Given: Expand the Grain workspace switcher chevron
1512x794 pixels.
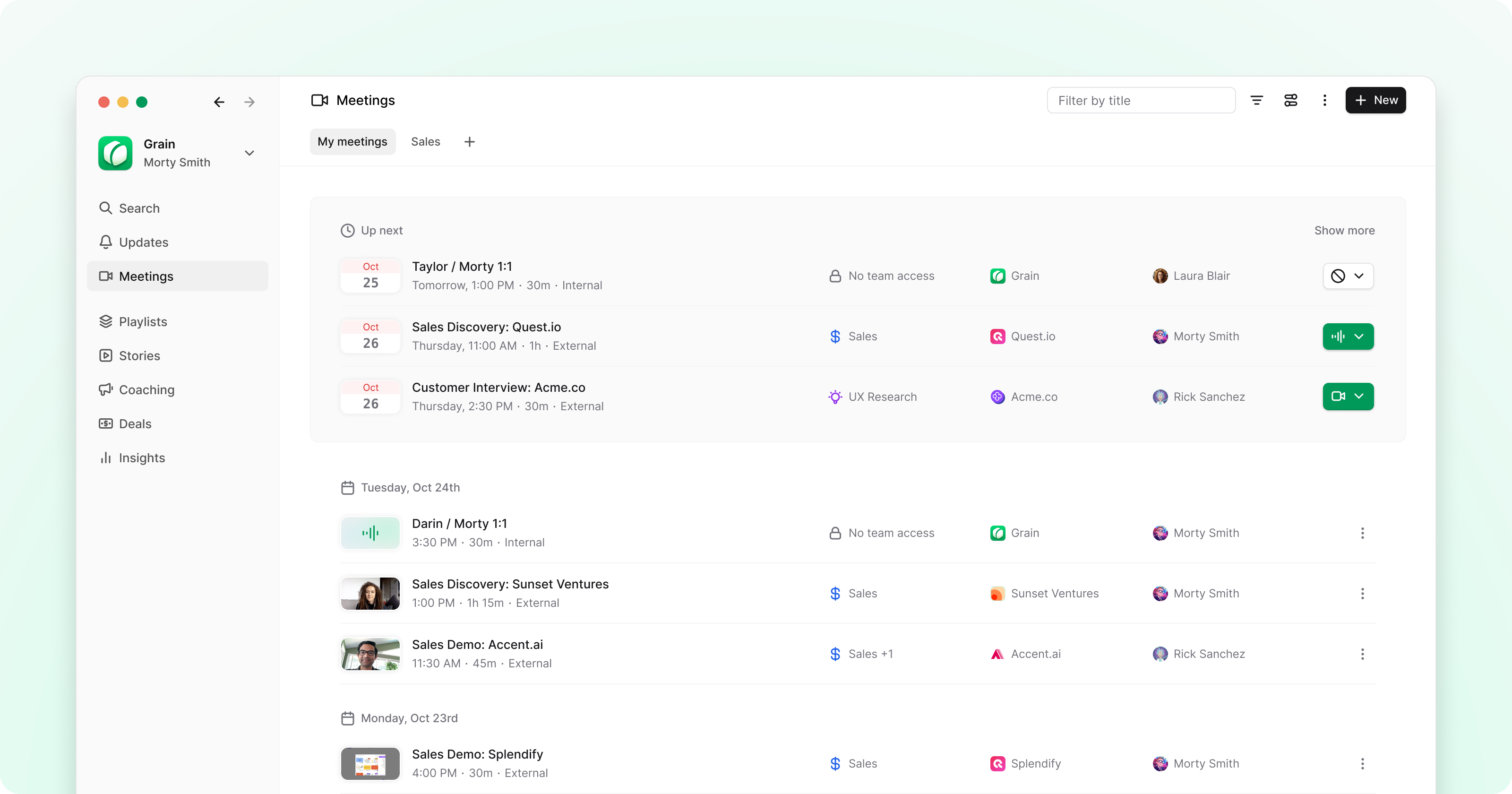Looking at the screenshot, I should coord(249,153).
